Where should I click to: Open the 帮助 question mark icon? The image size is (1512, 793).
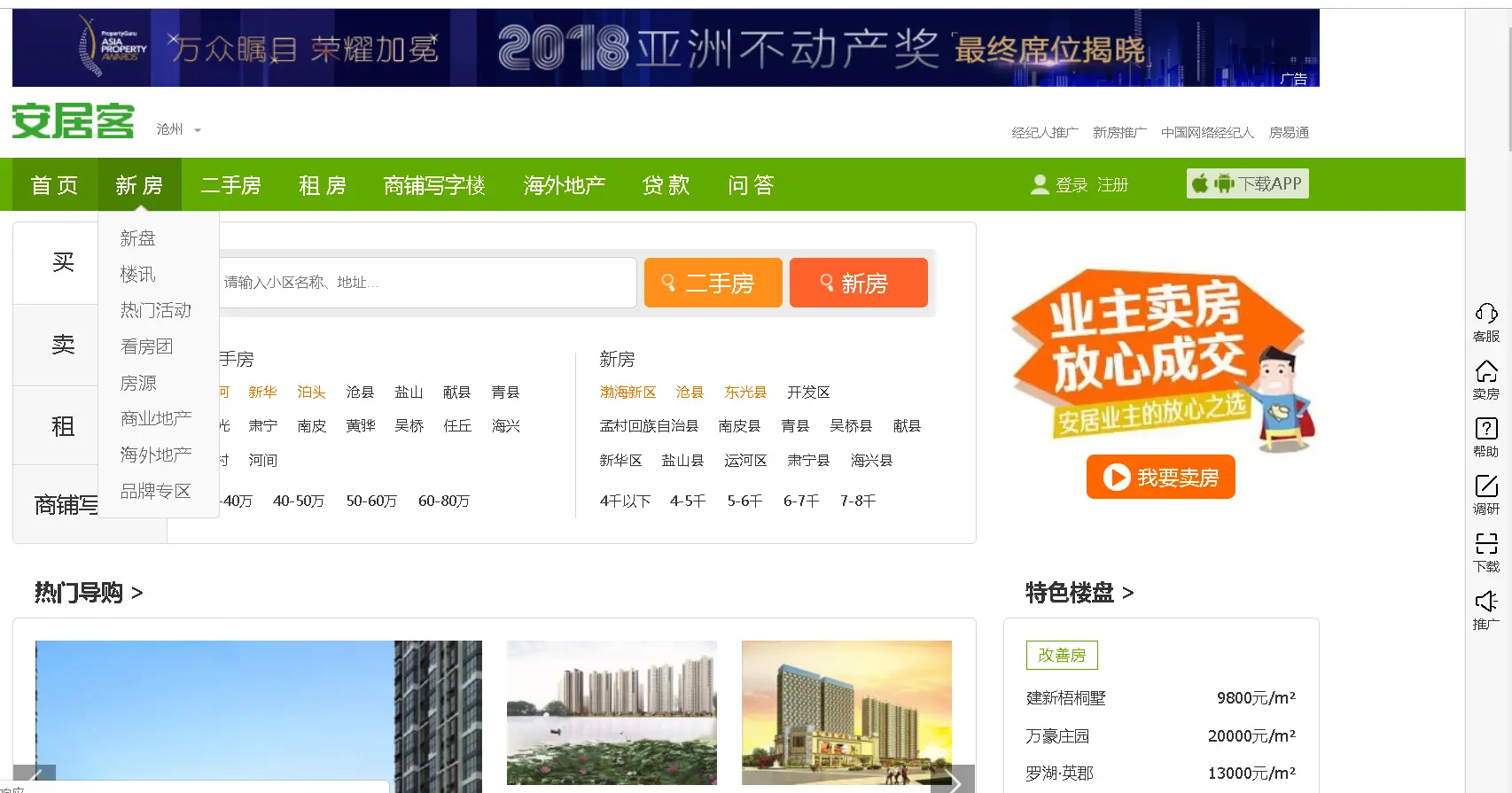point(1486,438)
